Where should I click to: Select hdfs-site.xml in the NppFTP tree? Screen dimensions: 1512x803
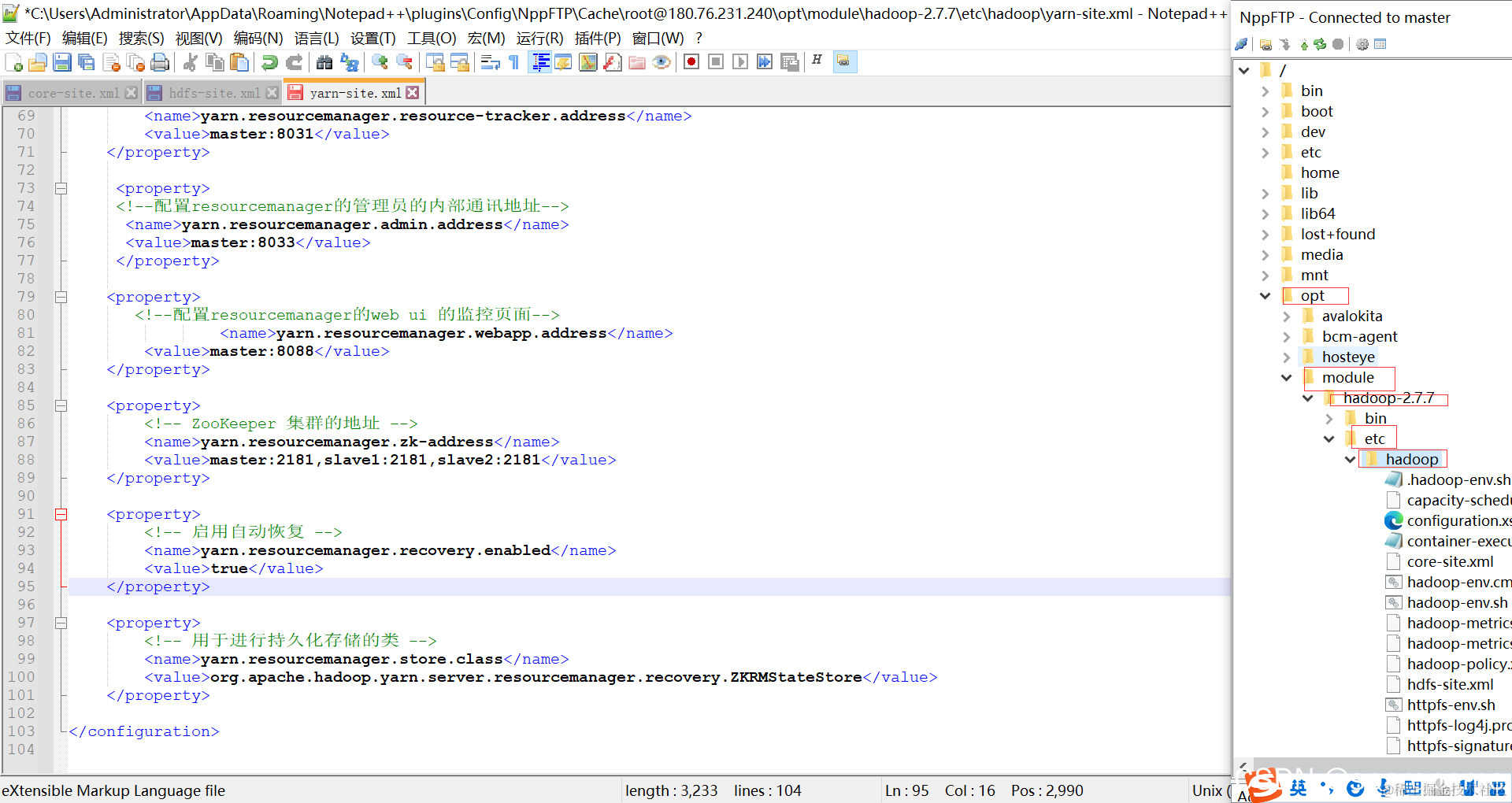(x=1450, y=684)
